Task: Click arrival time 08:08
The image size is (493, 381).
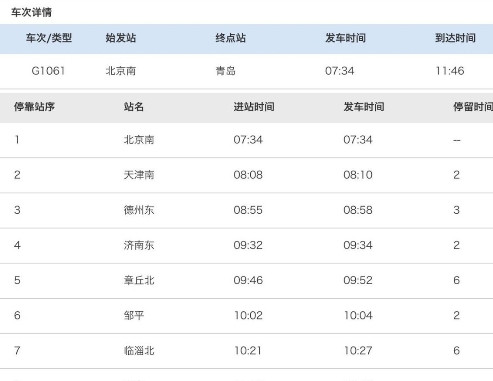Action: click(248, 175)
